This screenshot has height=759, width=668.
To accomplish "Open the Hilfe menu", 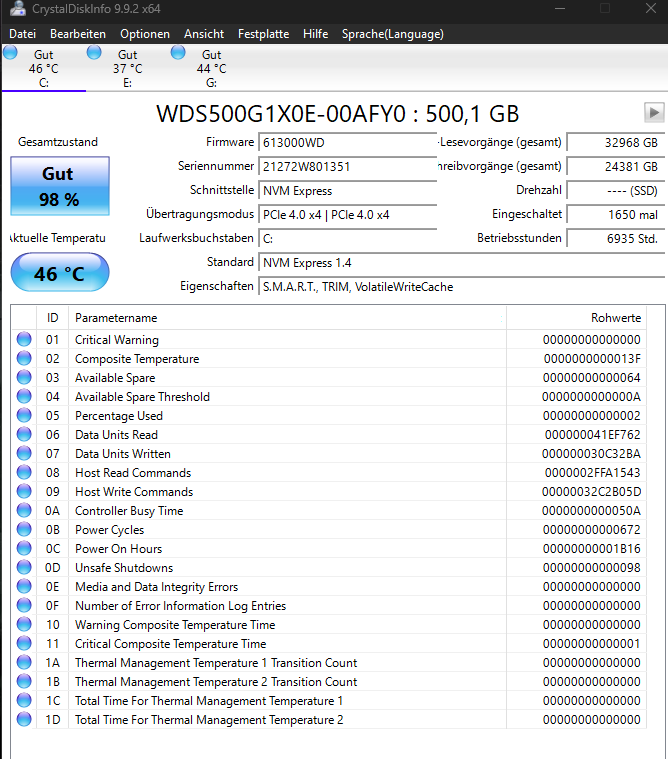I will point(316,34).
